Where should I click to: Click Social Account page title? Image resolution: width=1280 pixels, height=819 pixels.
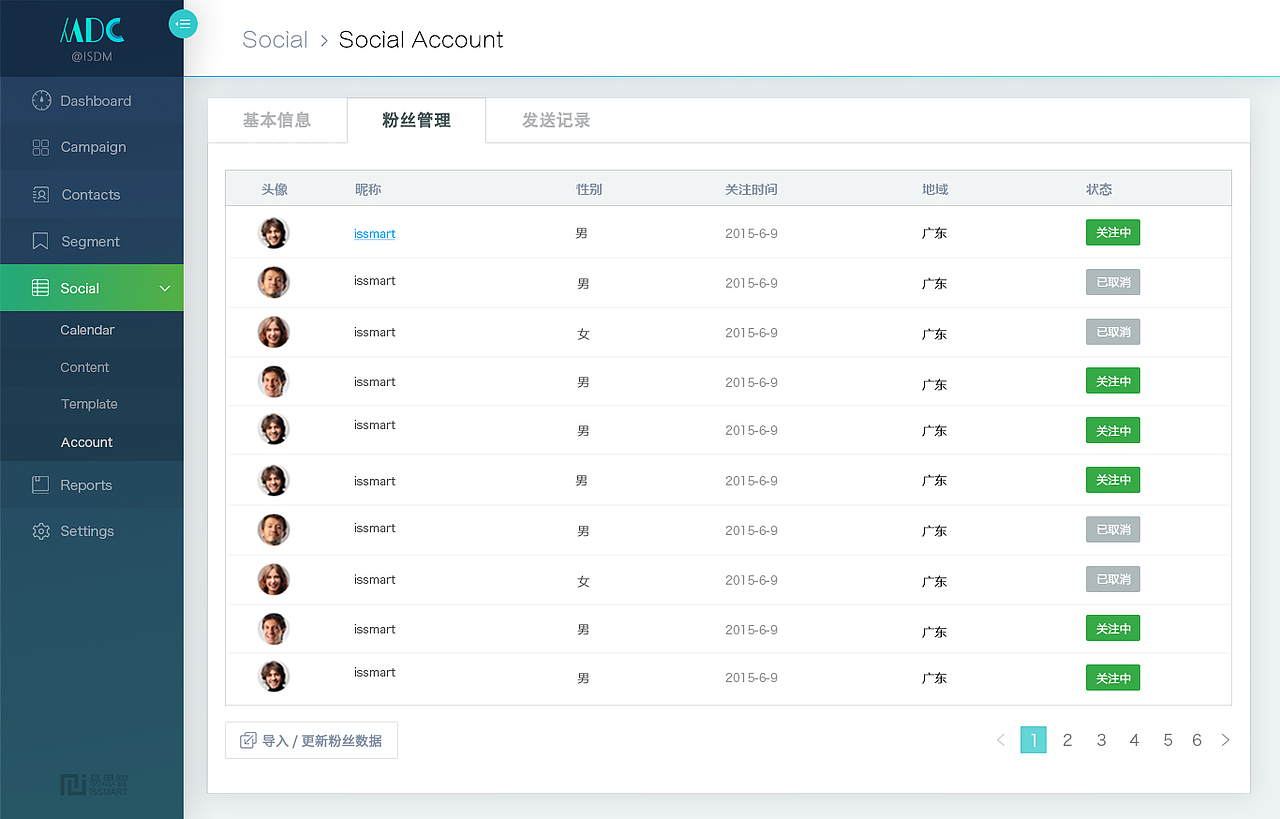[421, 40]
